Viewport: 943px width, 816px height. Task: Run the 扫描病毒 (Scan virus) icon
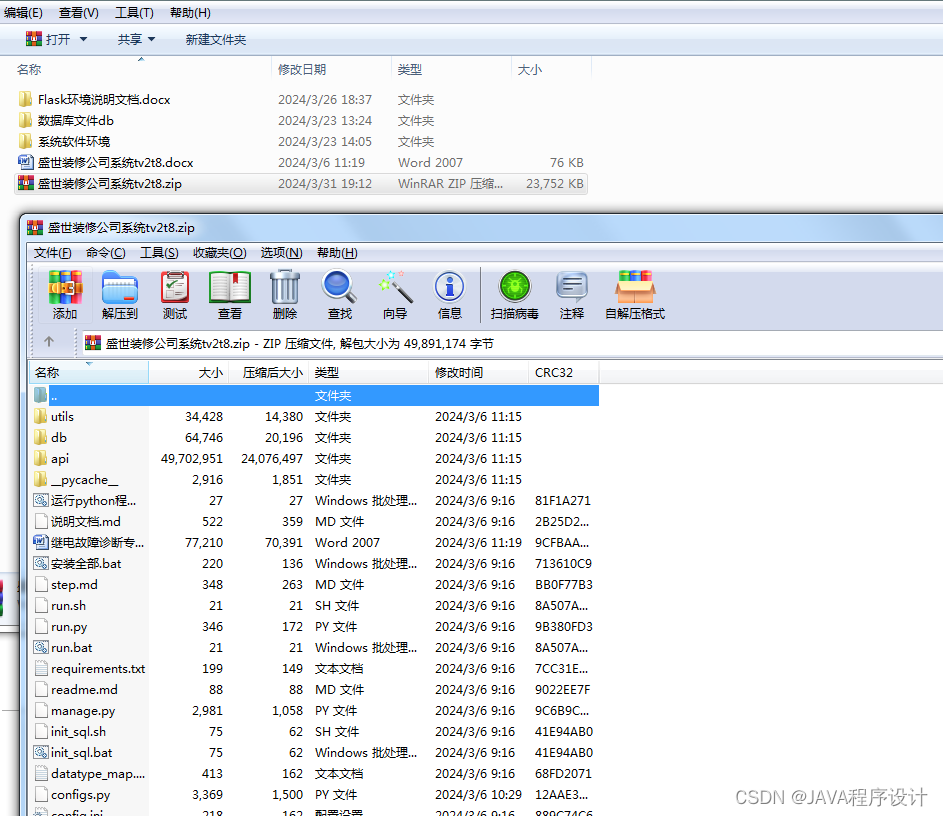pyautogui.click(x=515, y=295)
